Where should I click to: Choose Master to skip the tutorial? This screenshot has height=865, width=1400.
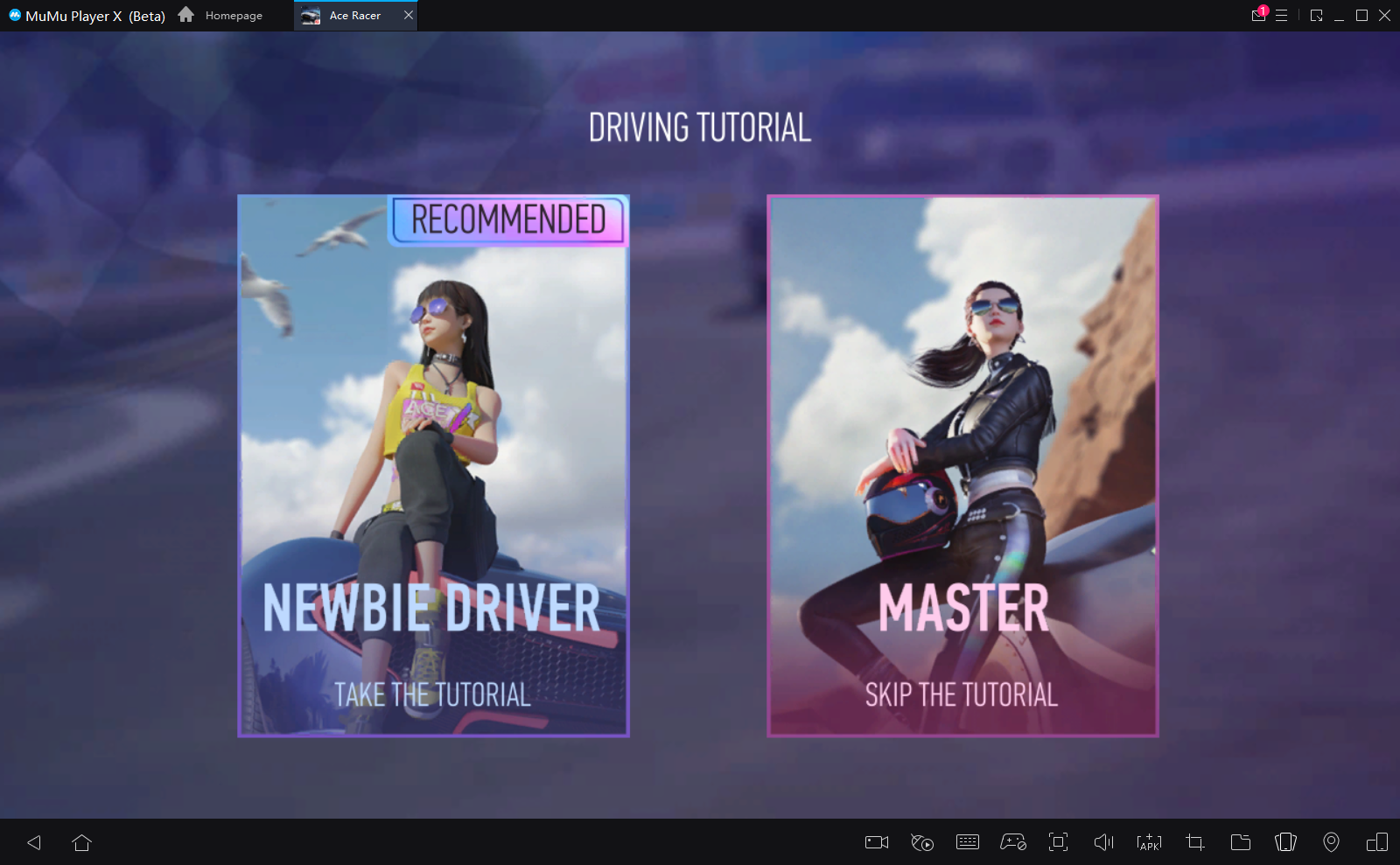click(962, 466)
